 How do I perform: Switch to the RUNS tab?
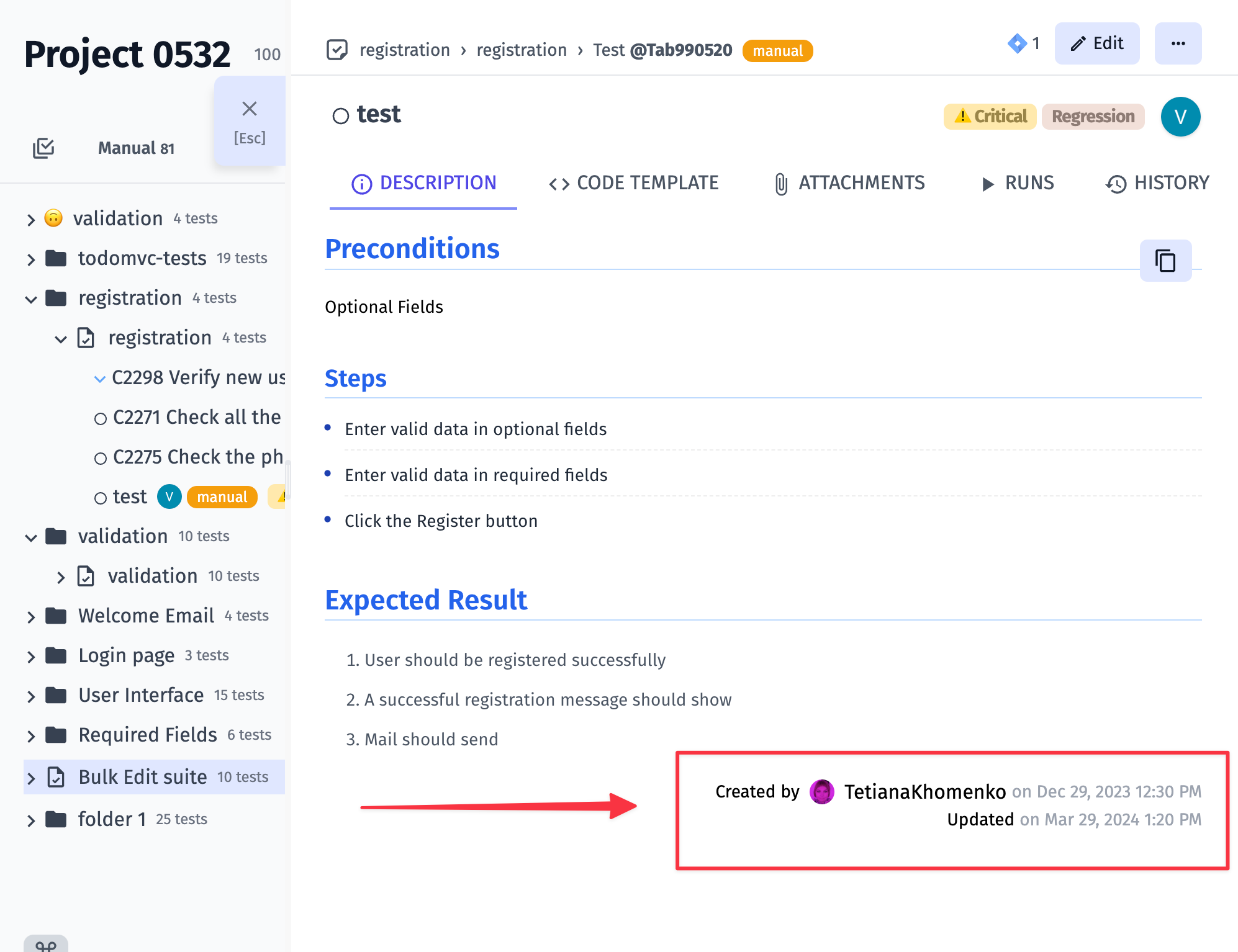tap(1017, 183)
